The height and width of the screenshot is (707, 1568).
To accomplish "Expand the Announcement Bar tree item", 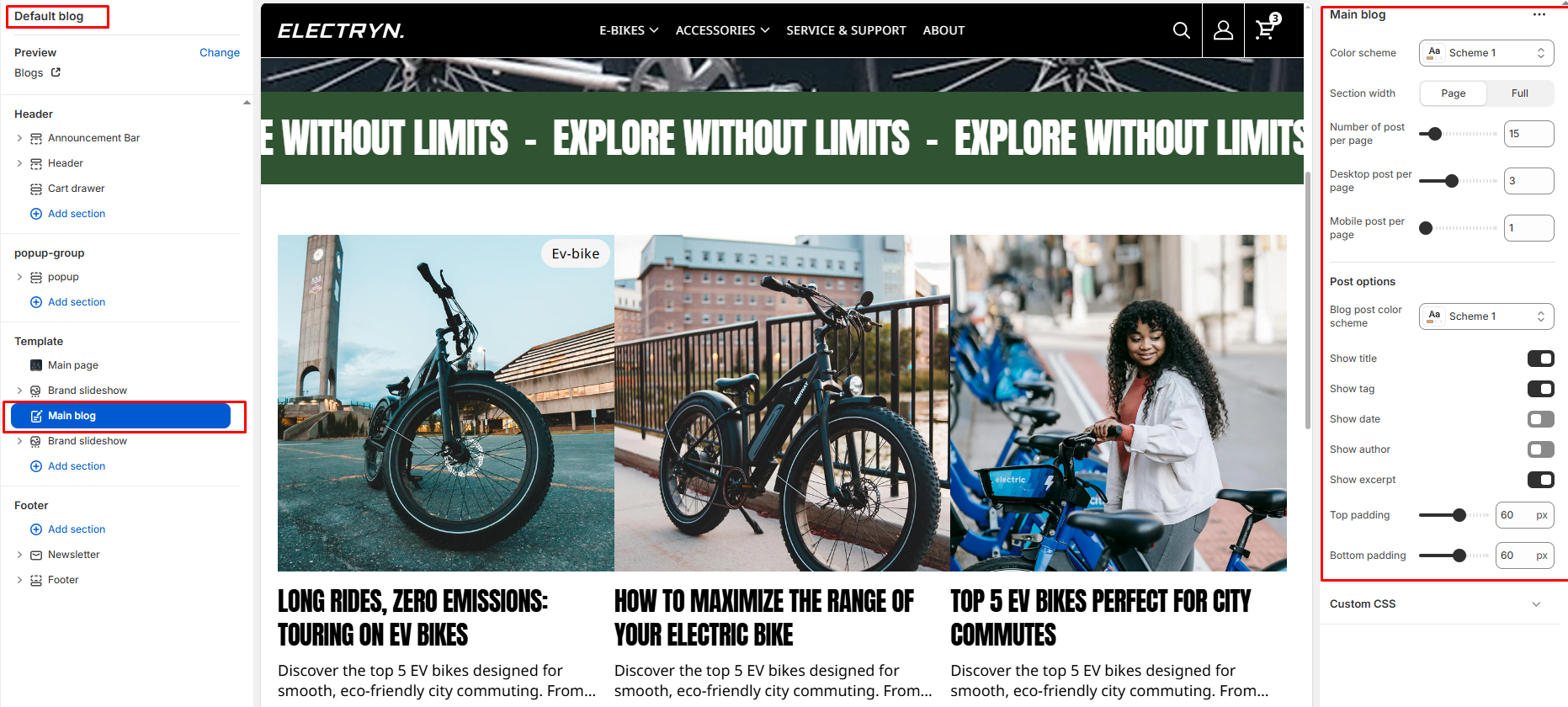I will (19, 138).
